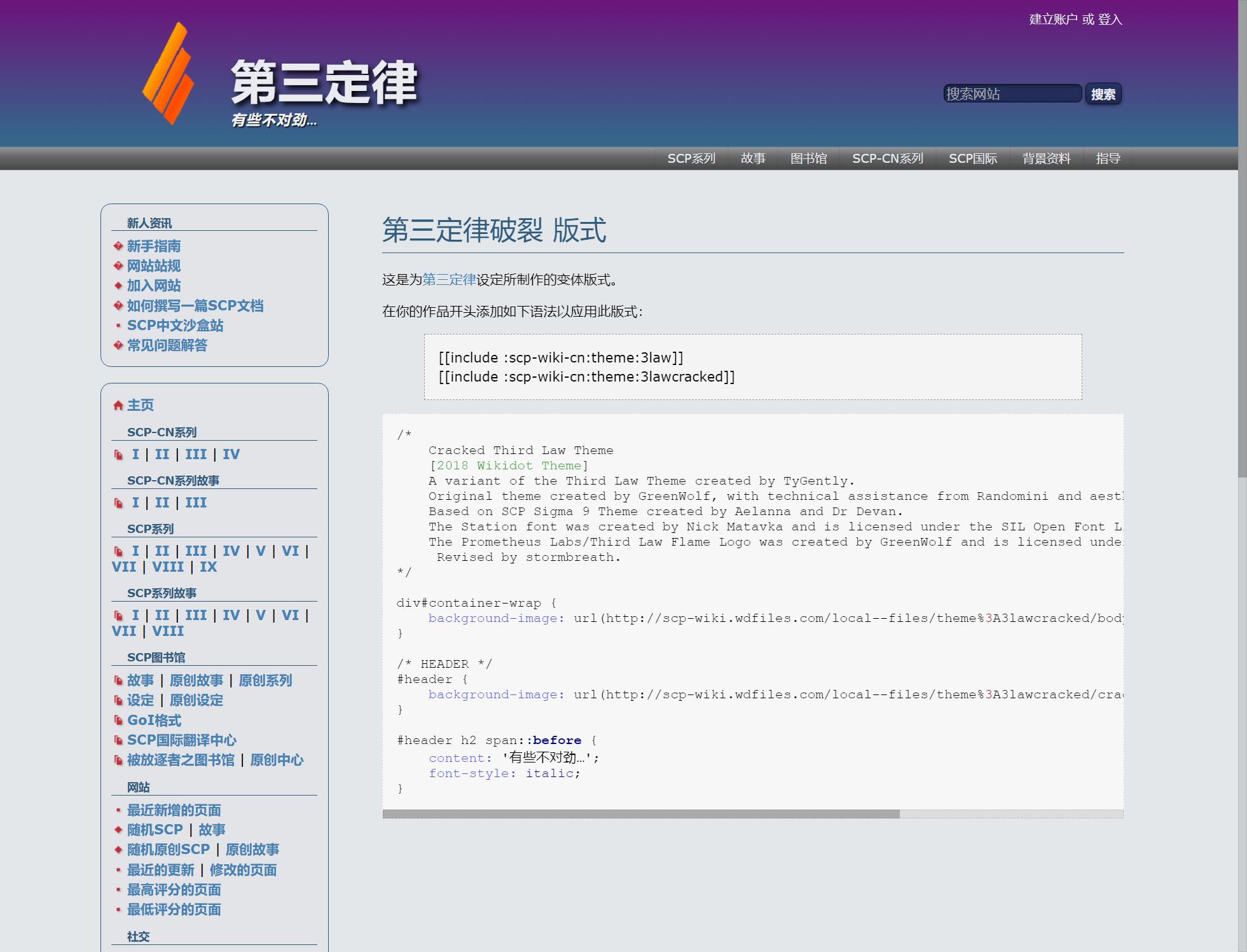Expand the SCP-CN系列 top navigation dropdown

[x=887, y=158]
